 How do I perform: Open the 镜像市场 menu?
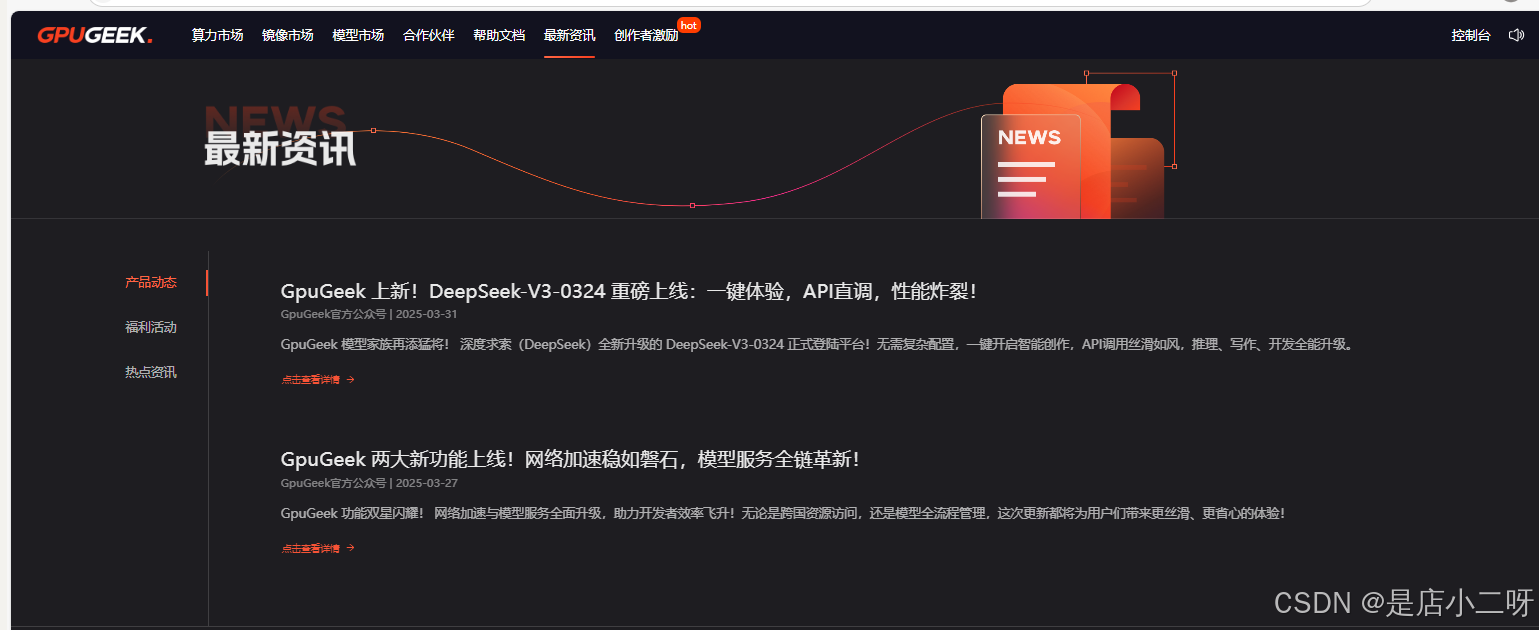click(x=288, y=35)
